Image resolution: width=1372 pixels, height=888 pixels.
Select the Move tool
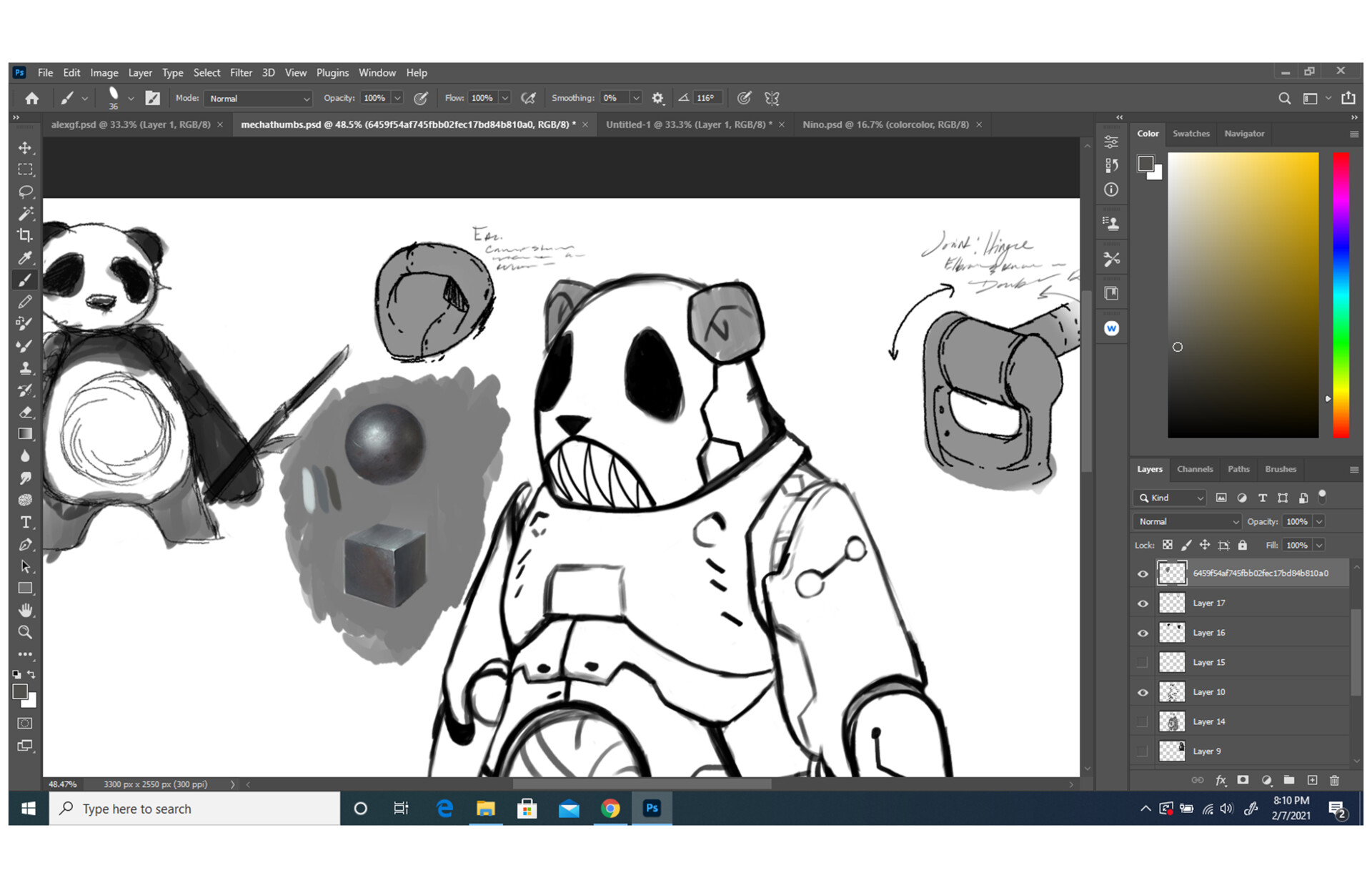pos(25,148)
